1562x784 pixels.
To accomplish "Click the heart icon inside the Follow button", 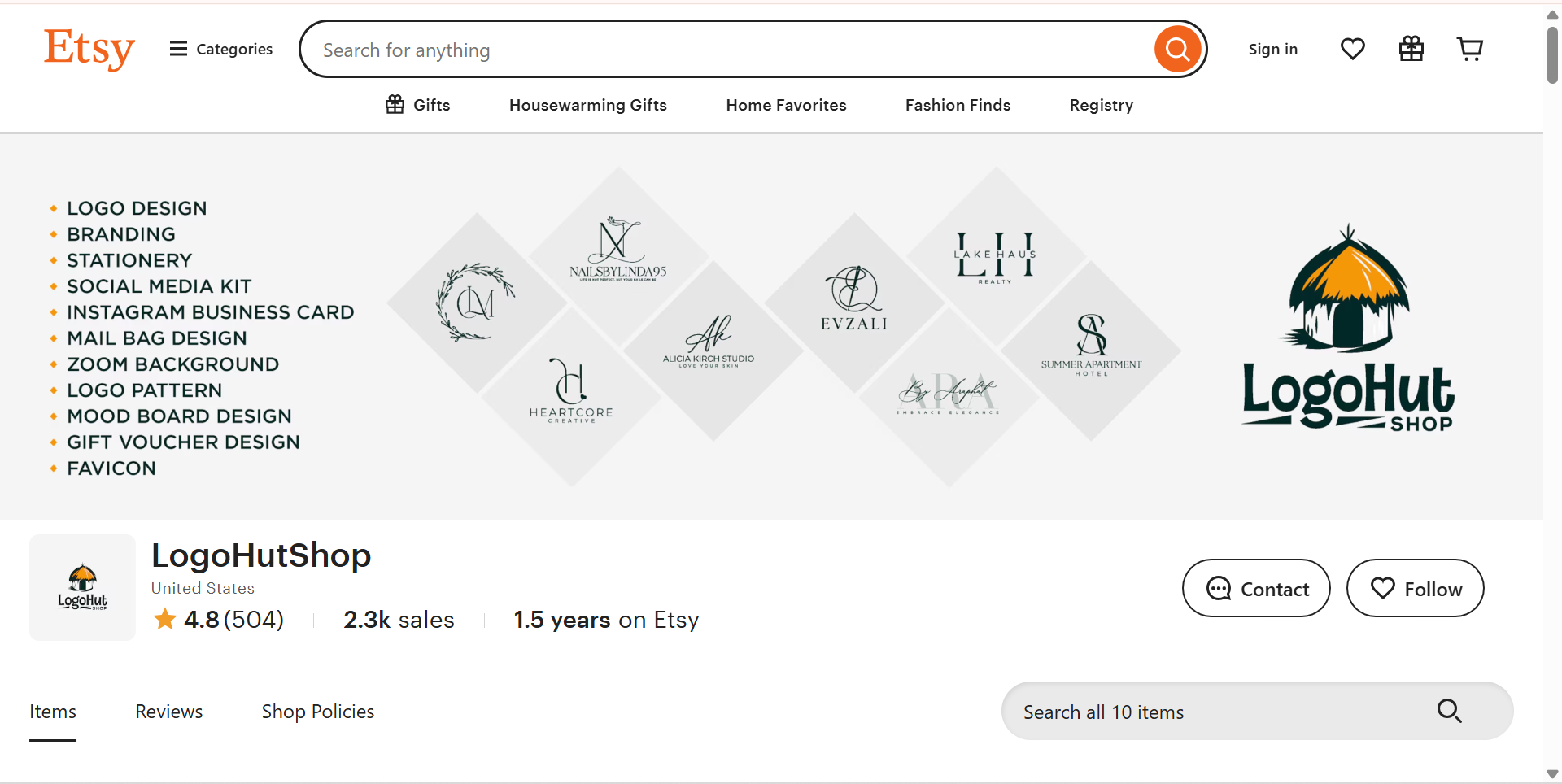I will coord(1384,587).
